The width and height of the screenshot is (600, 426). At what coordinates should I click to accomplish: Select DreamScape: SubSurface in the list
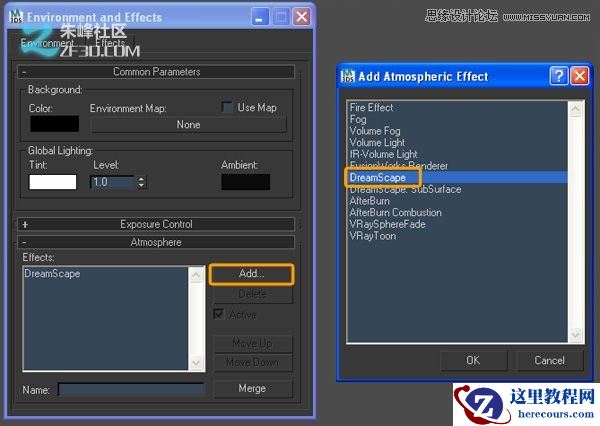tap(405, 189)
